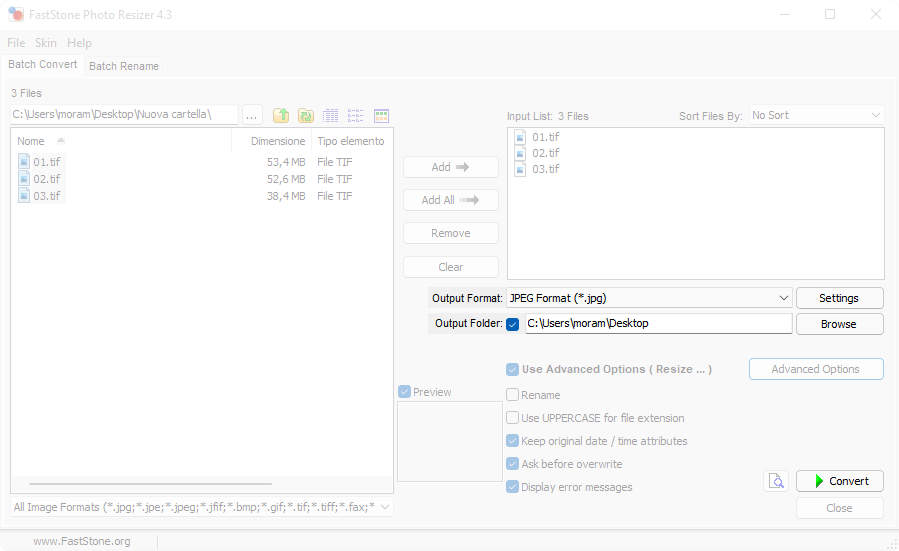This screenshot has height=551, width=899.
Task: Open the Output Format dropdown
Action: [649, 298]
